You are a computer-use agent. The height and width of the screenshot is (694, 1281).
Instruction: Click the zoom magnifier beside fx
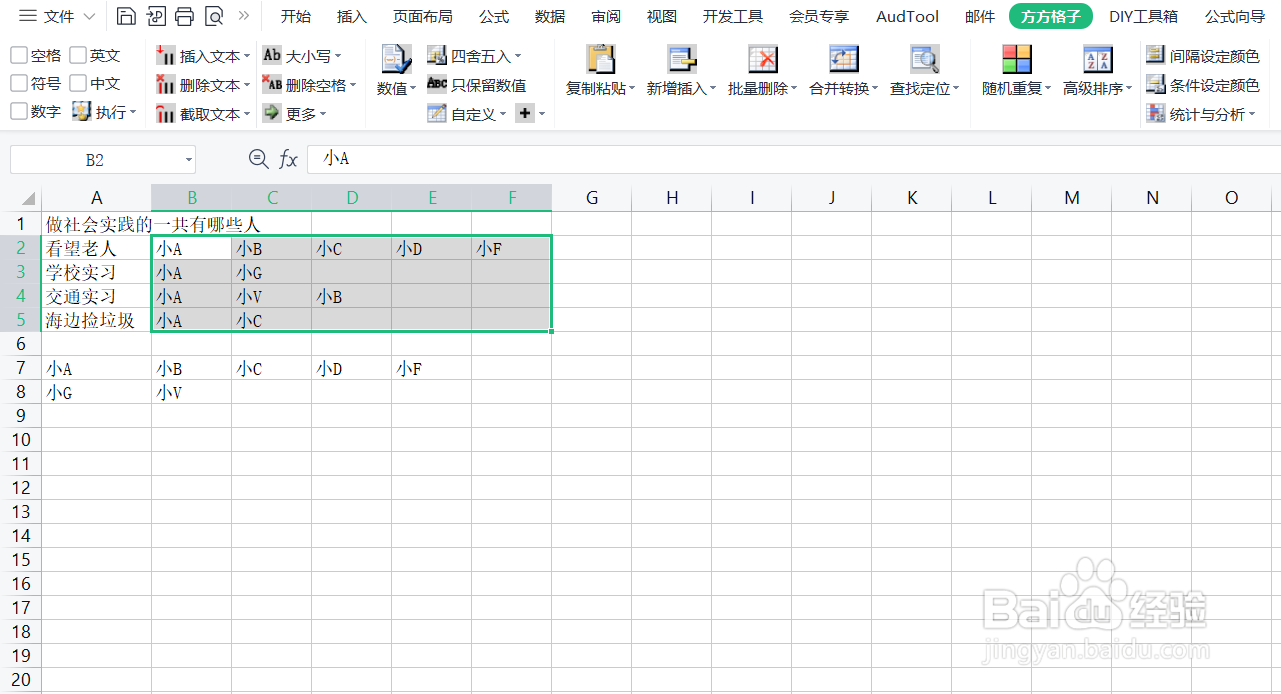[258, 158]
